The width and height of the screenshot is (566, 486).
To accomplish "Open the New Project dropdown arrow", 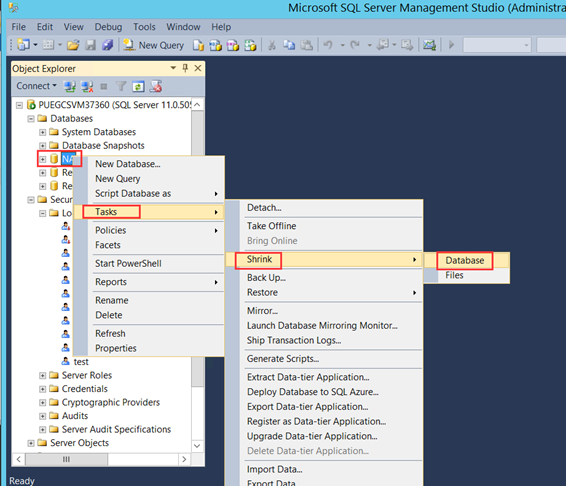I will (x=35, y=45).
